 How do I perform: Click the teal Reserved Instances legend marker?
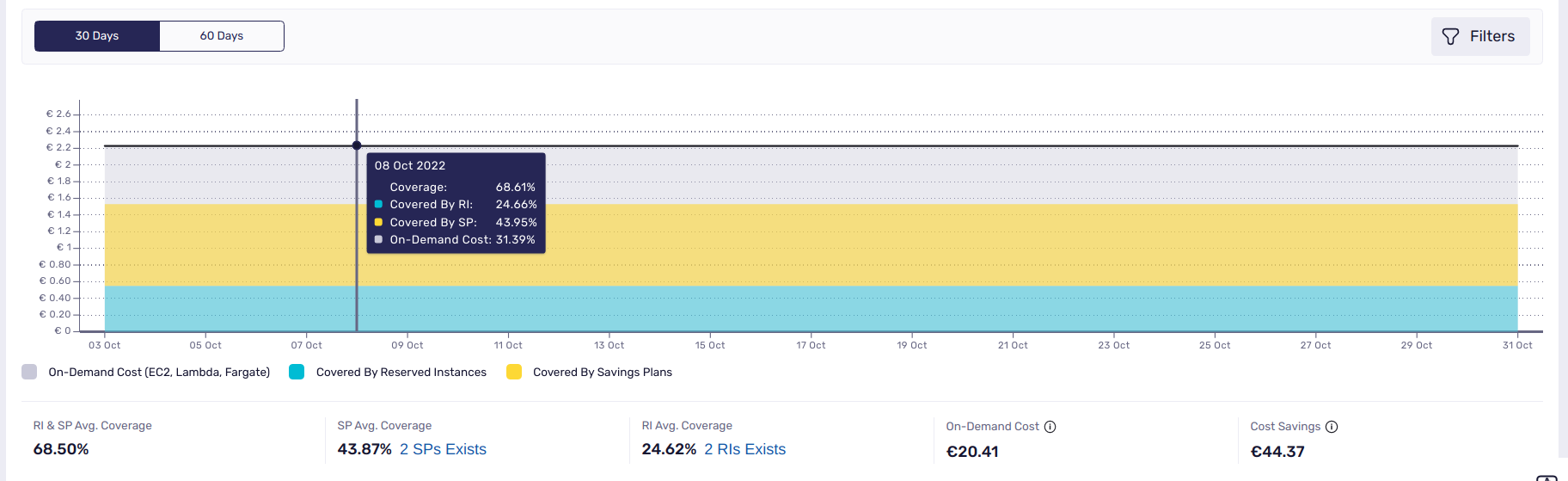(x=297, y=372)
